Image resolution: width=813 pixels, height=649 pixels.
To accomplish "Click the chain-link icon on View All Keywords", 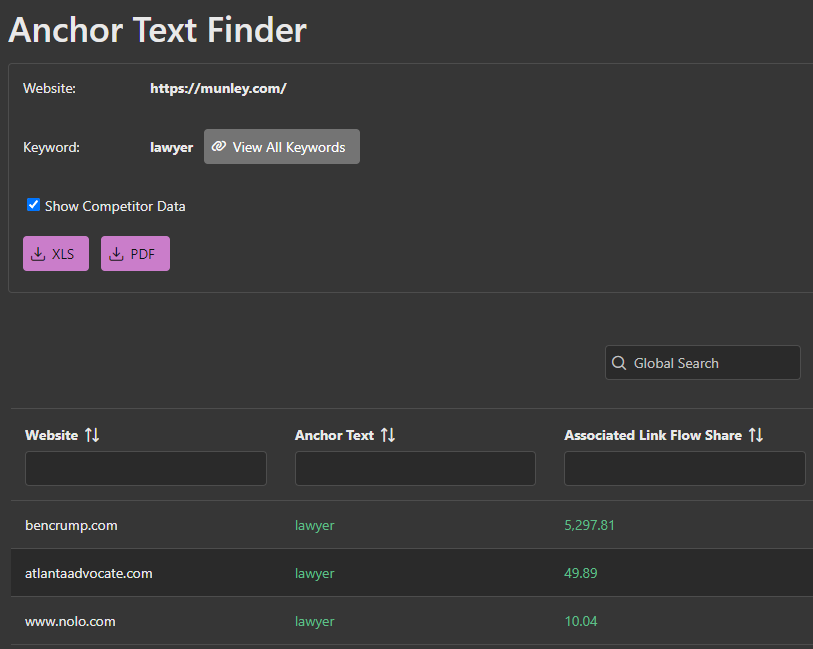I will [219, 146].
